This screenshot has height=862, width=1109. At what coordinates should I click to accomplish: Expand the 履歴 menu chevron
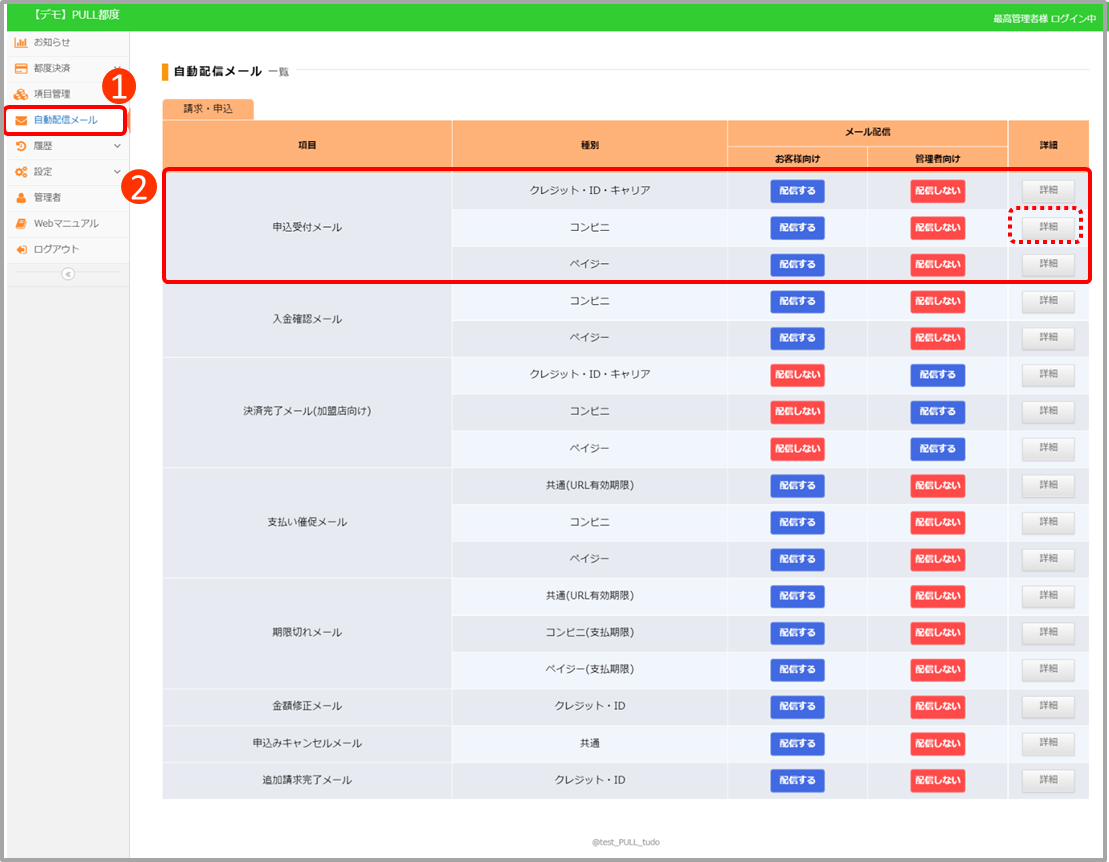tap(117, 146)
